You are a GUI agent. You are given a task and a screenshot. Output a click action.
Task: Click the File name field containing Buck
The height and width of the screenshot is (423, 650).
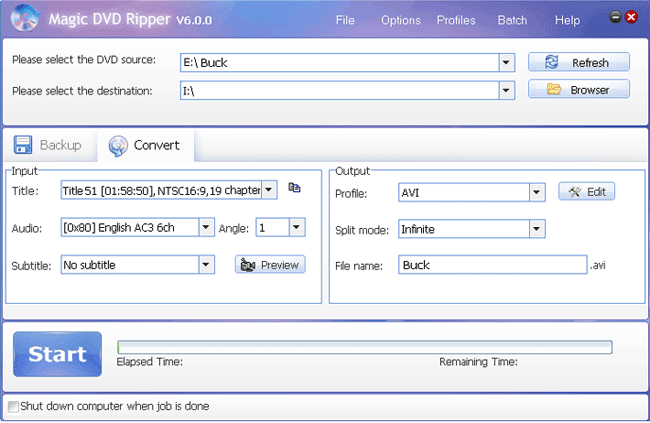coord(492,265)
